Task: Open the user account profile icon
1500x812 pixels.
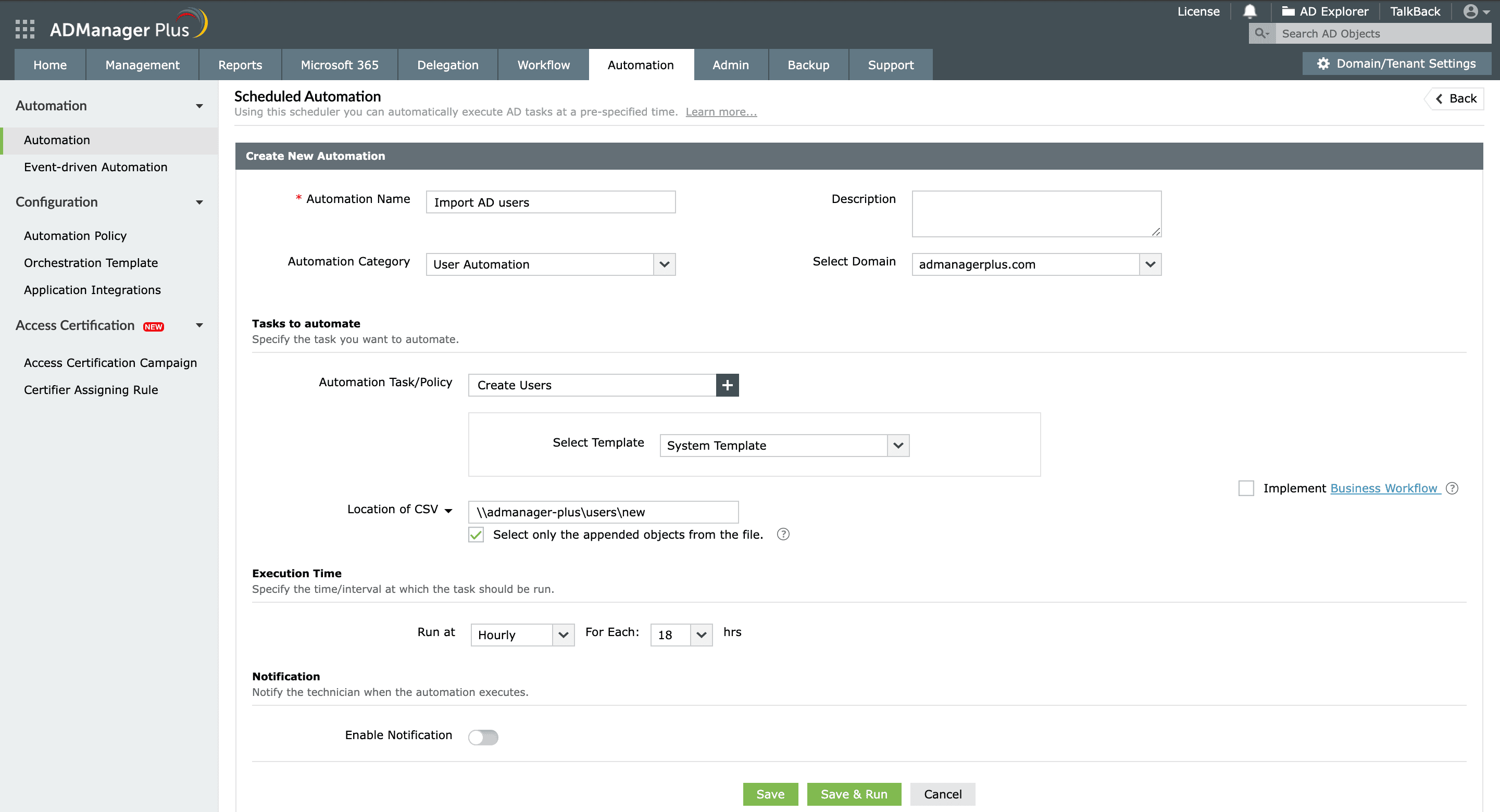Action: (1472, 11)
